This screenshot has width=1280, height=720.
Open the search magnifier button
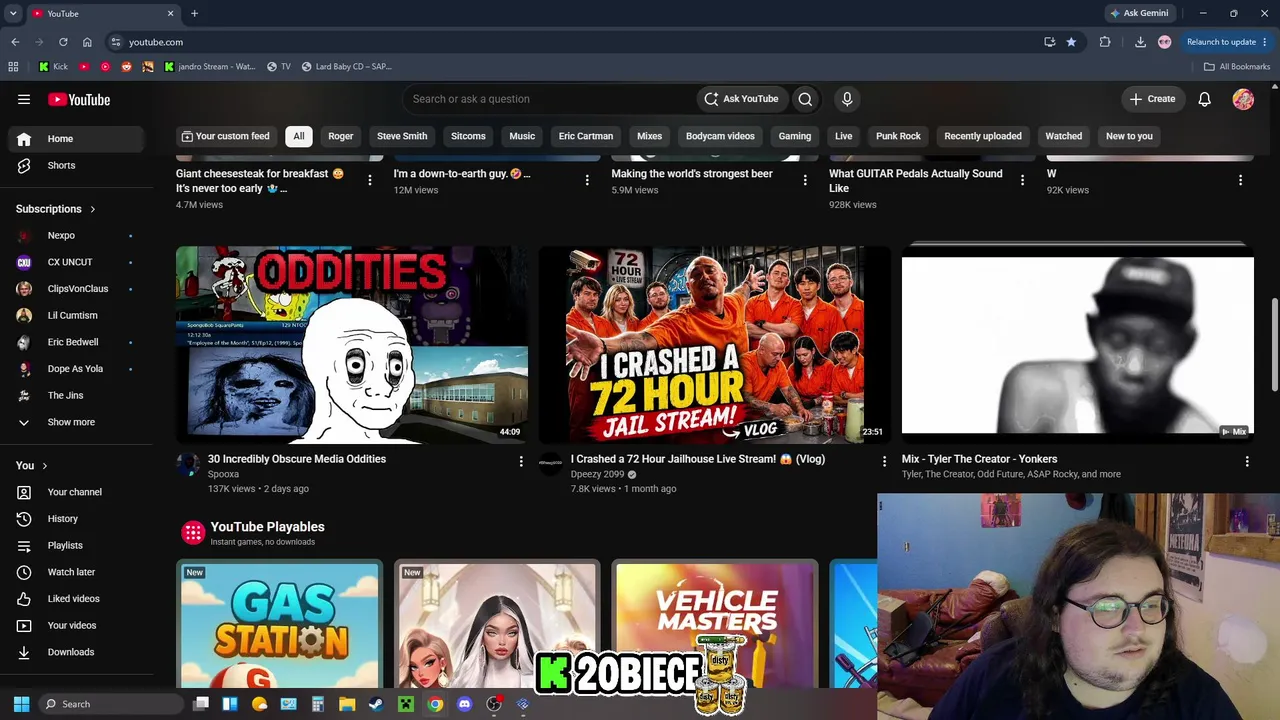805,99
